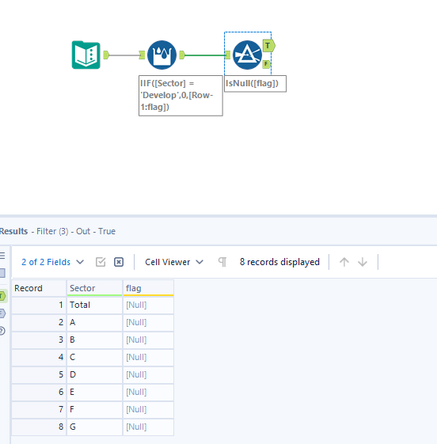437x444 pixels.
Task: Click the '8 records displayed' text
Action: pos(279,262)
